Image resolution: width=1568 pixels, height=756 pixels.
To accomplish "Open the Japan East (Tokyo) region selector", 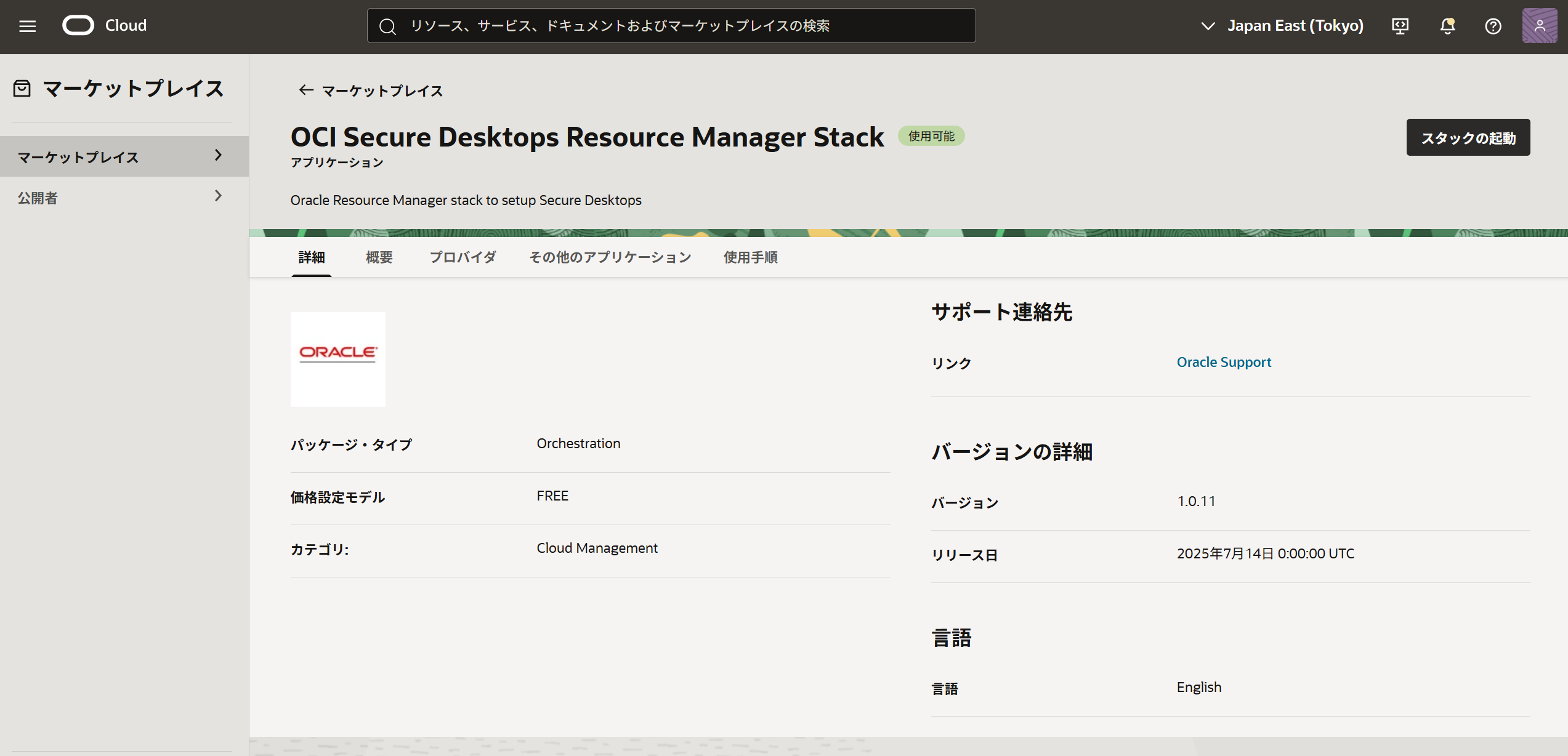I will point(1281,25).
